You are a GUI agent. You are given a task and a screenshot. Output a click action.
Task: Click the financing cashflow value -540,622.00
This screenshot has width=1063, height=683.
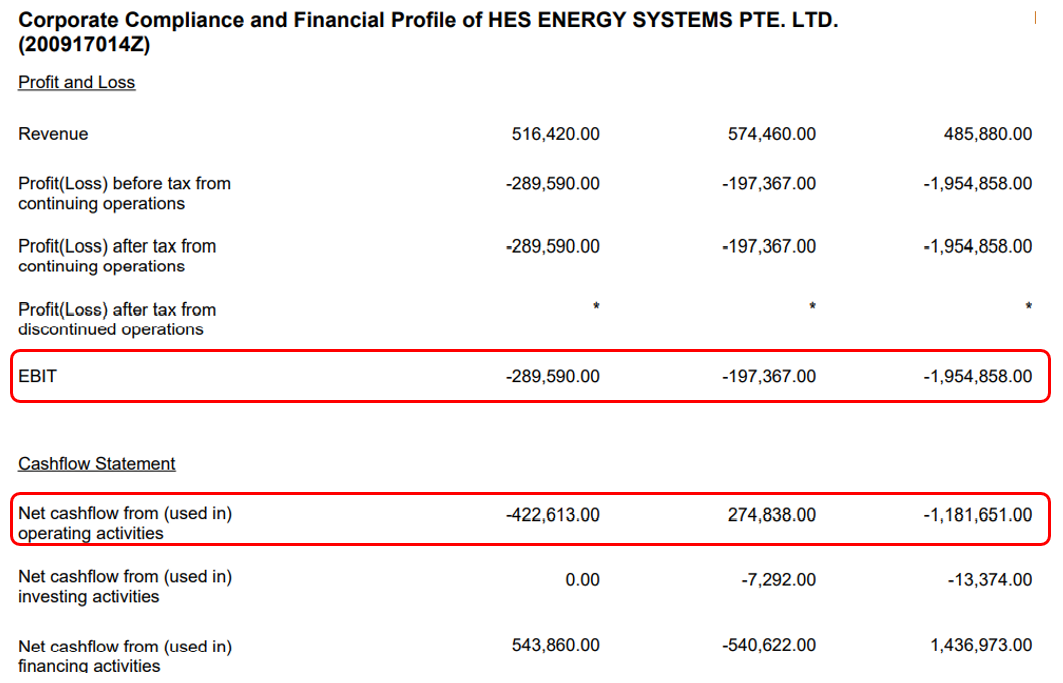(x=769, y=645)
